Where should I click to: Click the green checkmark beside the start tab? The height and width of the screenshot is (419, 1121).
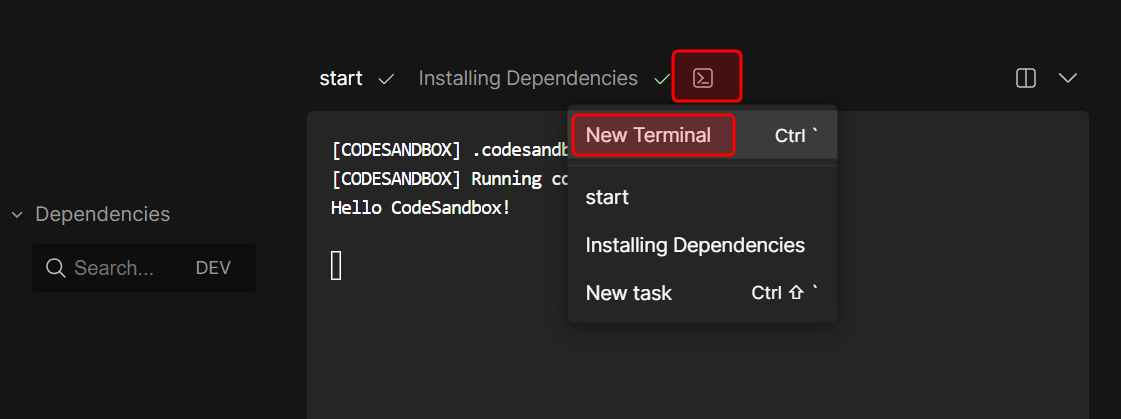pyautogui.click(x=386, y=78)
